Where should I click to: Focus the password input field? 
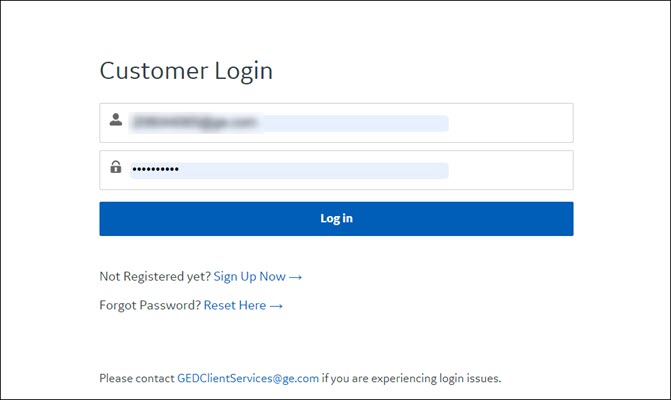click(336, 170)
